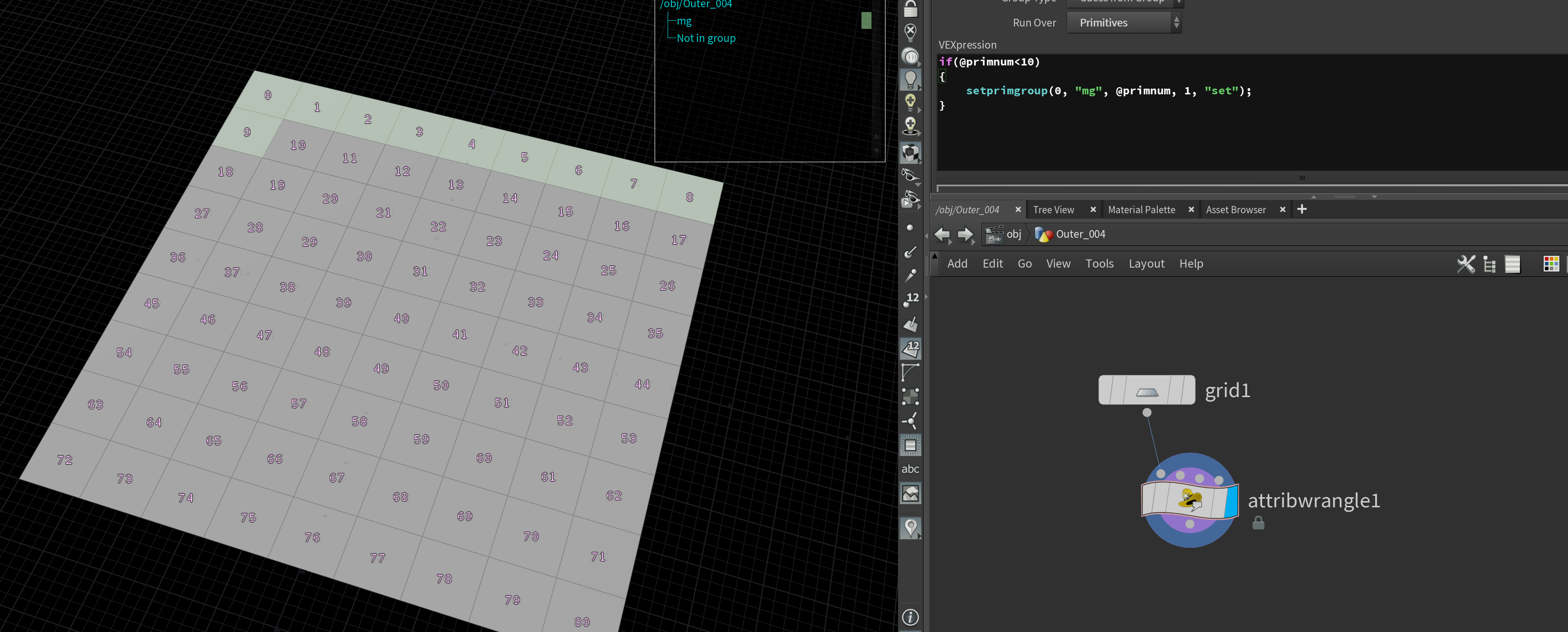Click the viewport info icon
Image resolution: width=1568 pixels, height=632 pixels.
910,617
